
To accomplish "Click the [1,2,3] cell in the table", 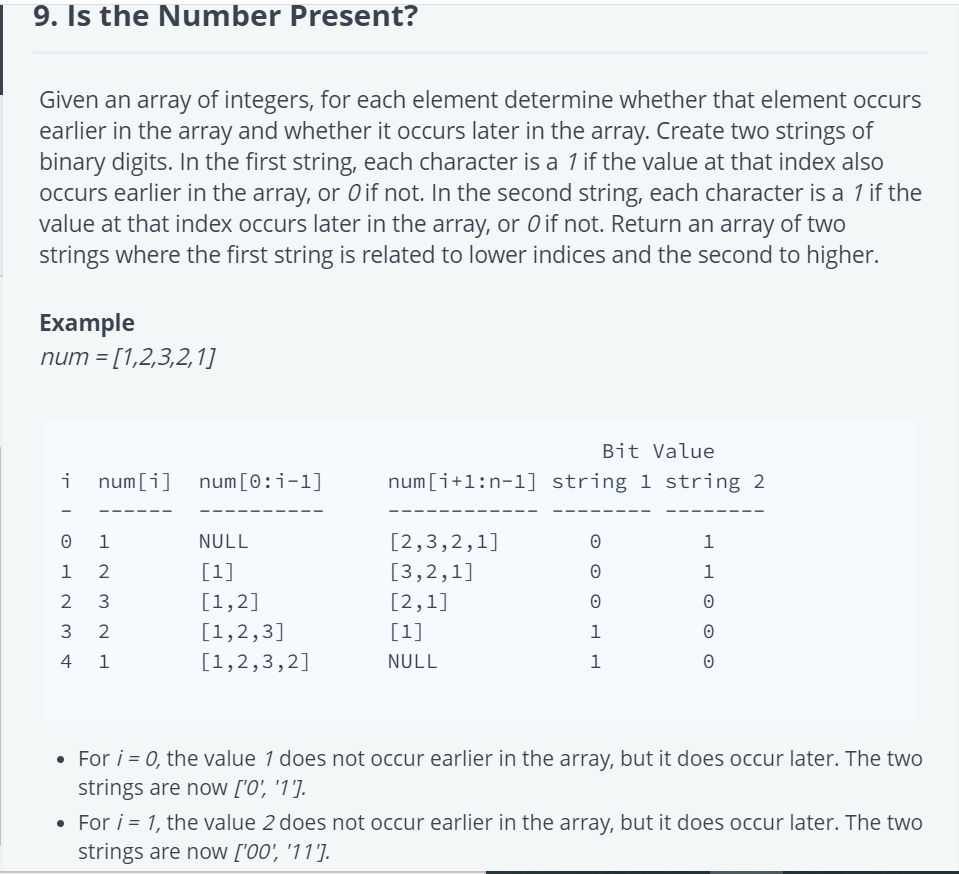I will pos(242,631).
